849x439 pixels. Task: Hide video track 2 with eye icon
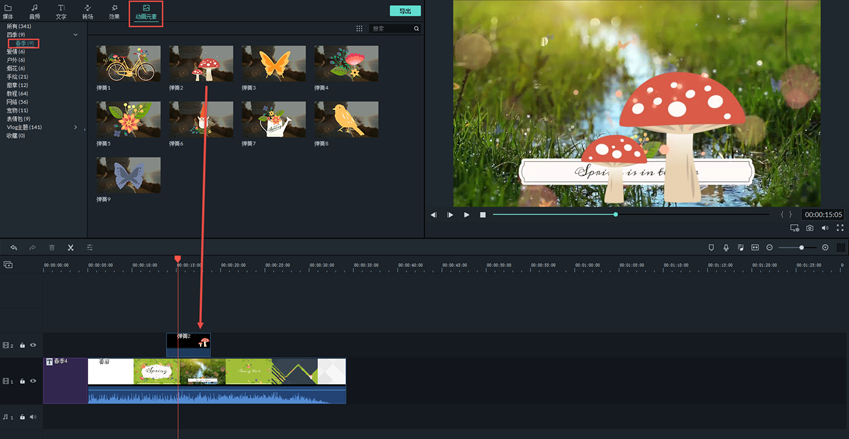pos(33,345)
